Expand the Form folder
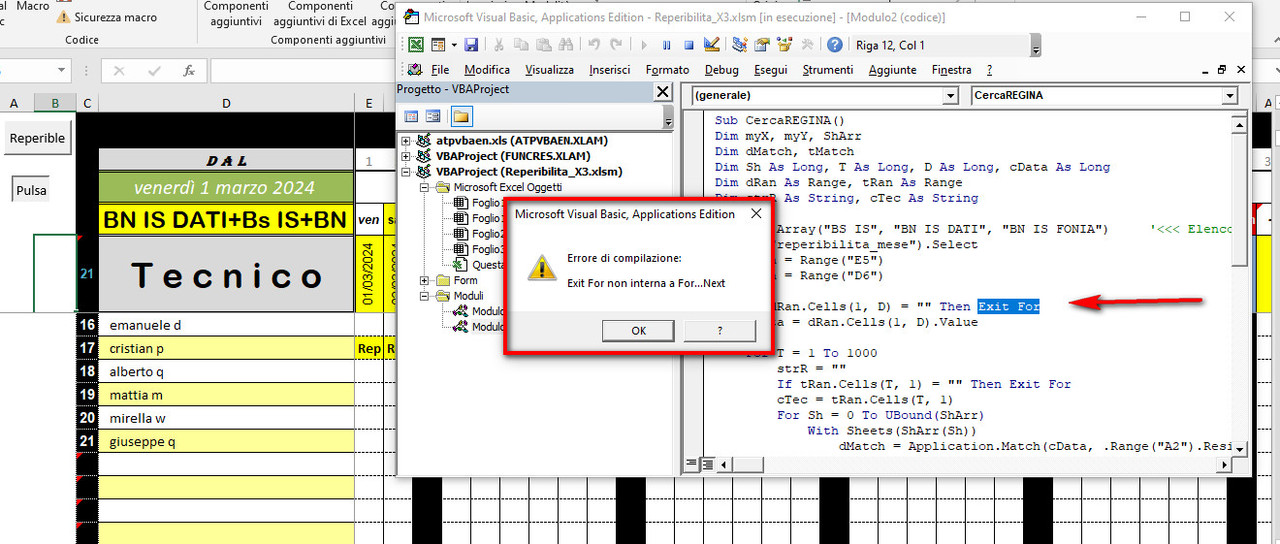 coord(424,280)
